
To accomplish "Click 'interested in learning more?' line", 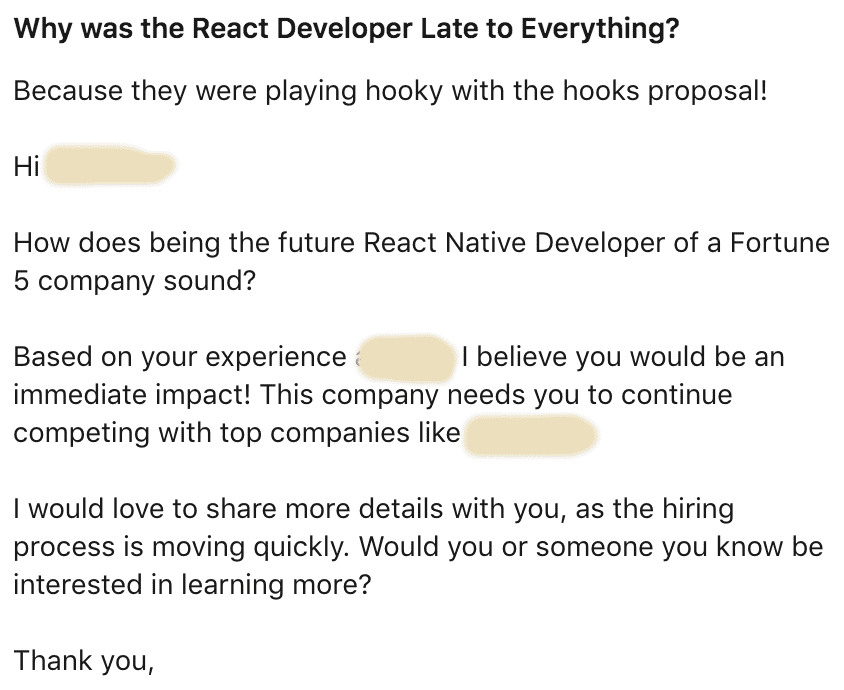I will point(192,585).
